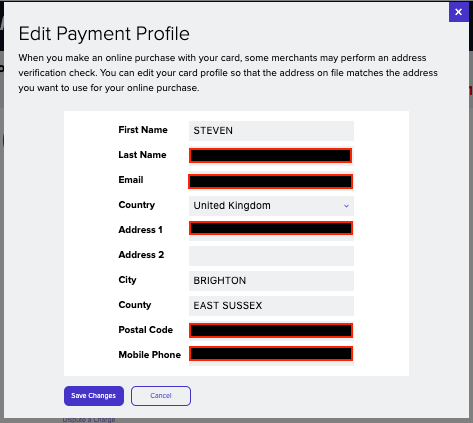
Task: Save the payment profile changes
Action: click(x=94, y=396)
